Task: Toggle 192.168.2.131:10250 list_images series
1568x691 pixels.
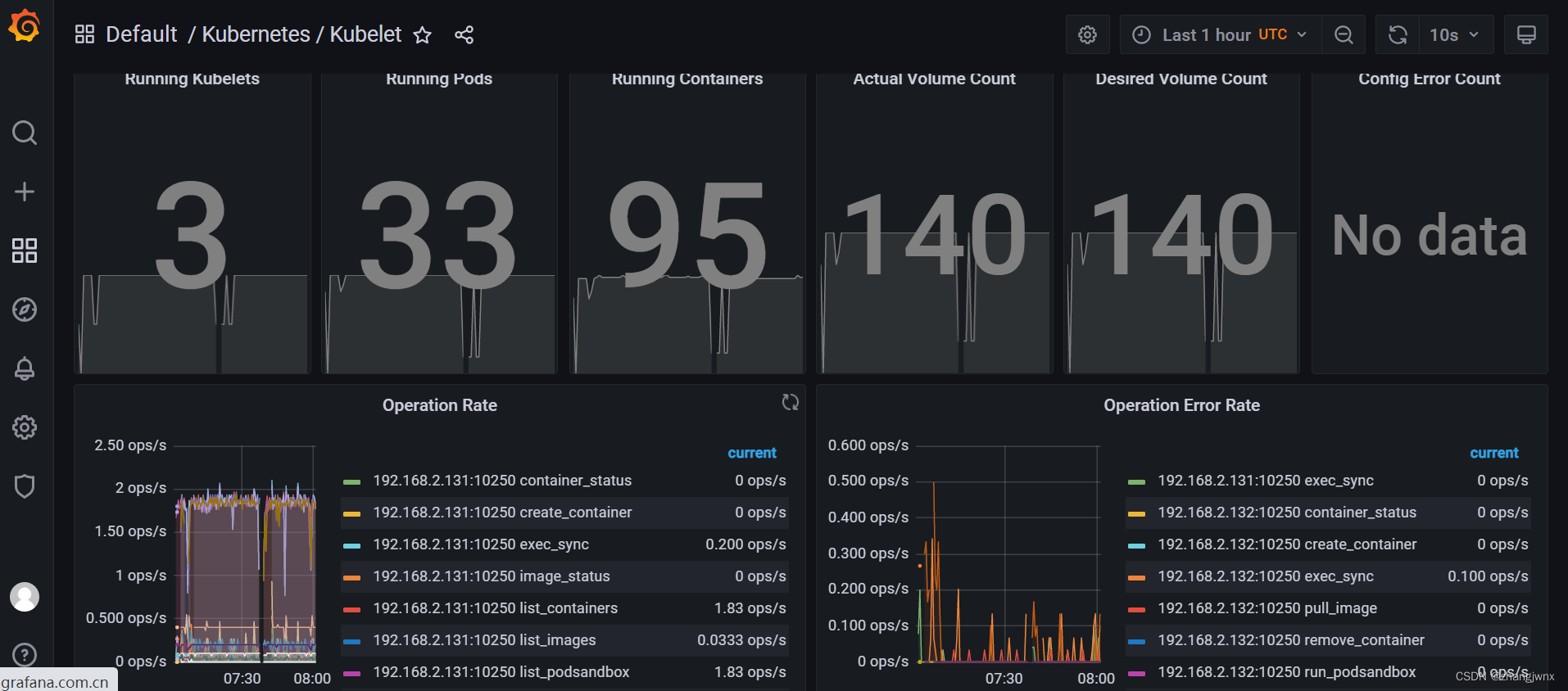Action: pos(484,640)
